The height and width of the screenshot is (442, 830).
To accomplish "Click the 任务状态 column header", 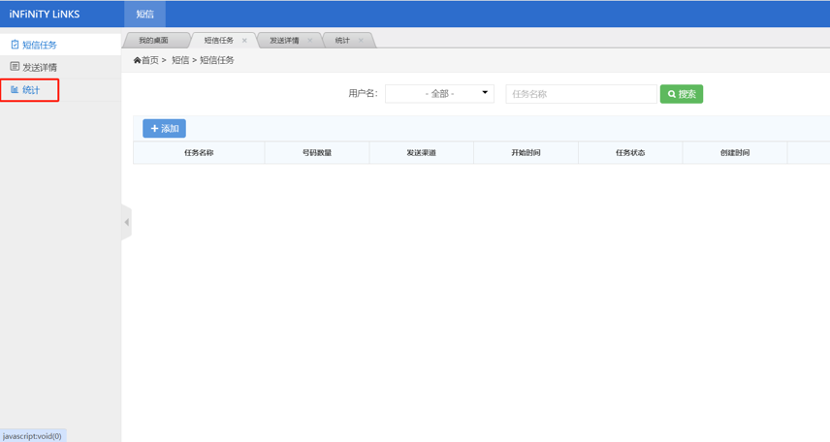I will (x=630, y=153).
